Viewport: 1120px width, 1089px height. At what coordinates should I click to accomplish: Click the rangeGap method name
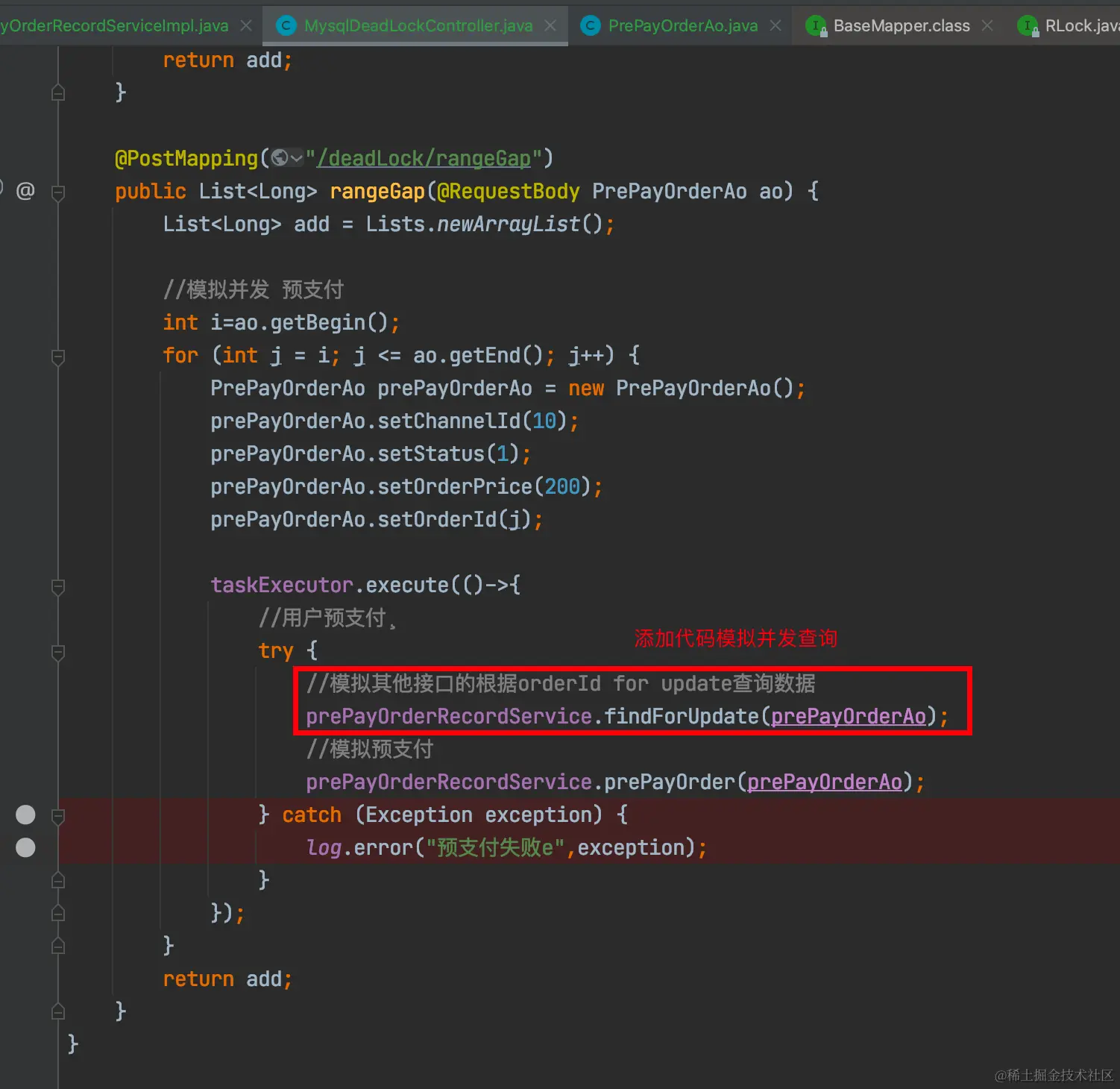point(377,191)
